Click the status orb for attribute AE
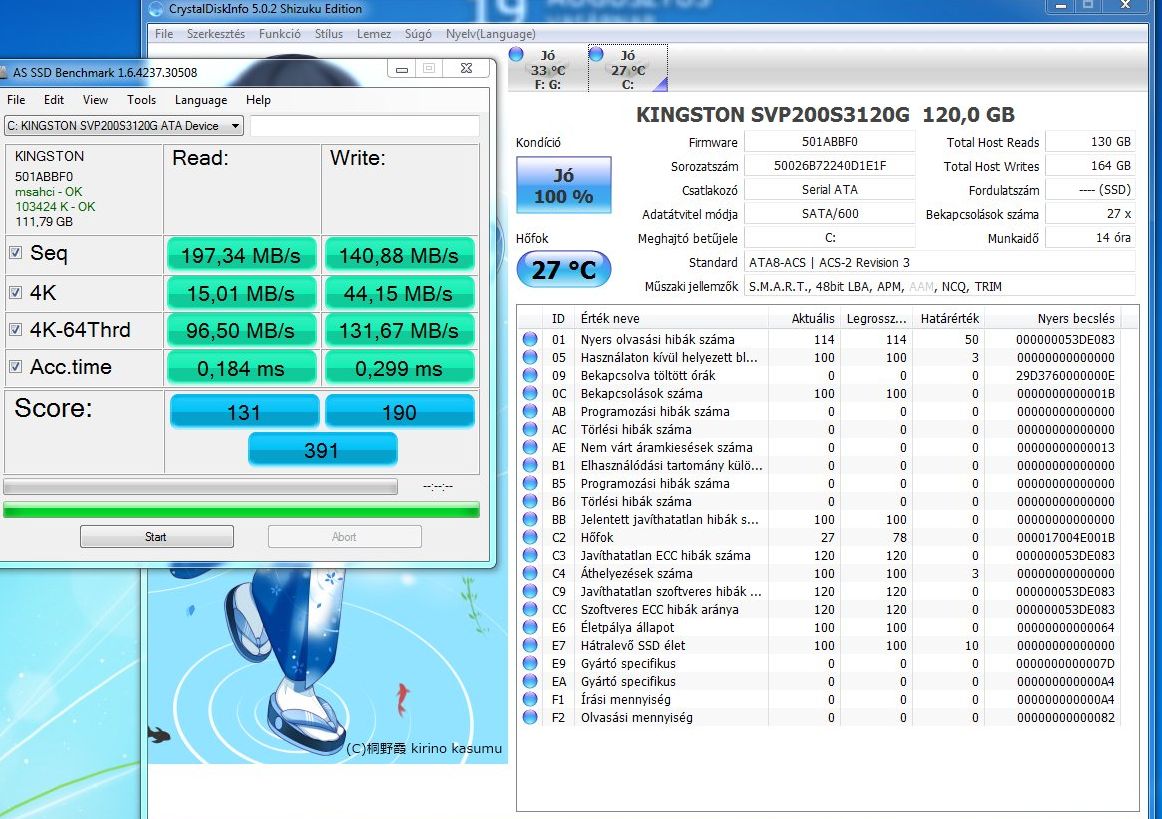1162x819 pixels. point(530,447)
